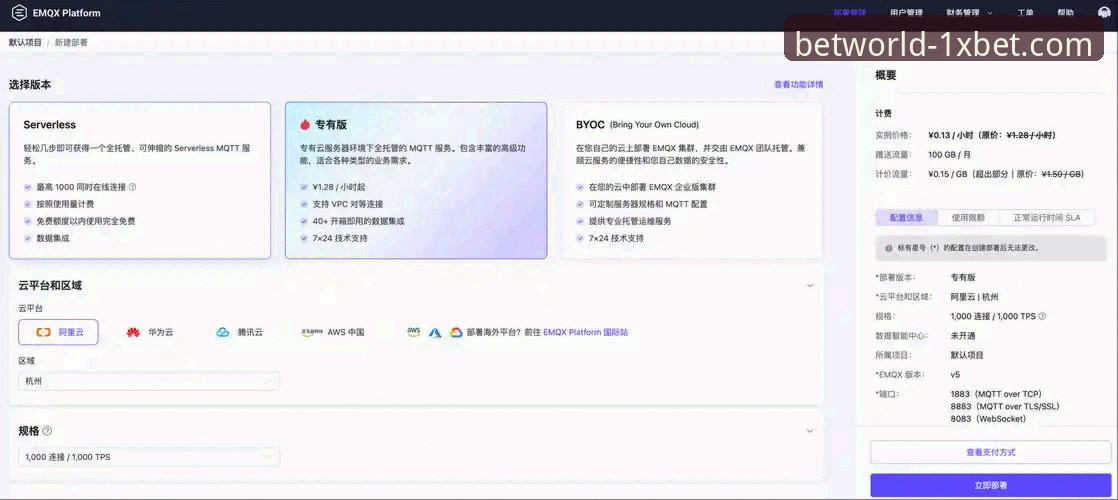Switch to the 配置信息 tab
This screenshot has height=500, width=1118.
(906, 218)
